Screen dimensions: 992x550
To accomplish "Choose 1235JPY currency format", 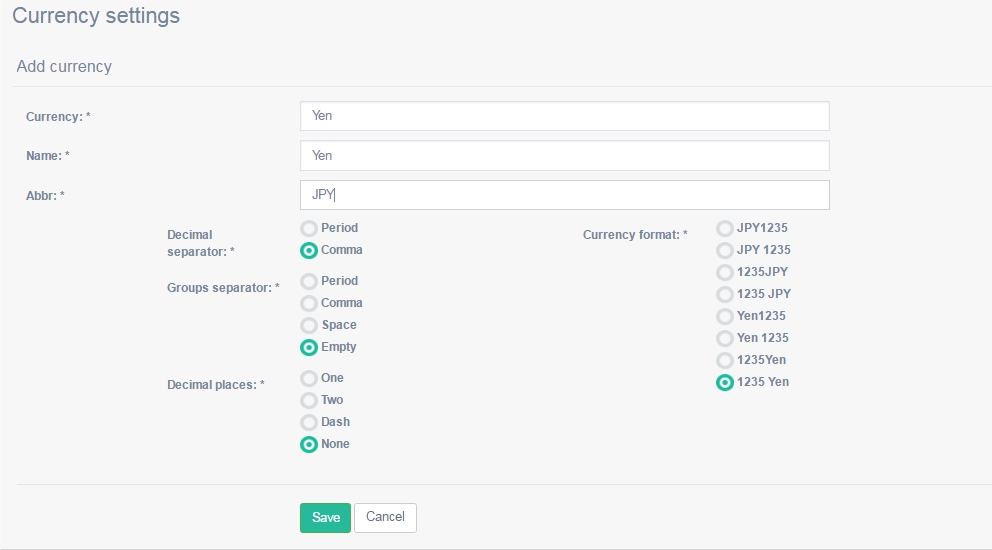I will coord(724,272).
